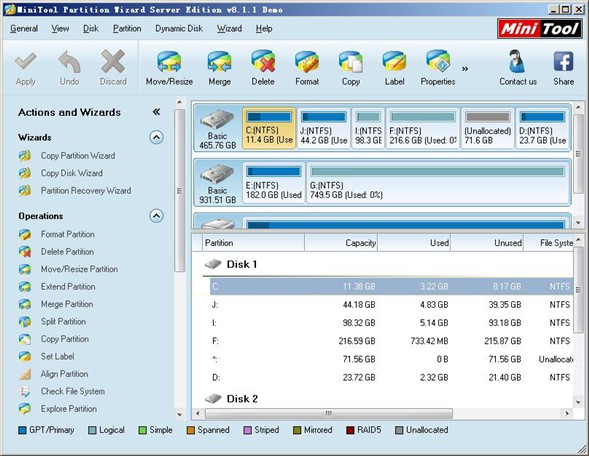Choose Format Partition operation
Image resolution: width=589 pixels, height=456 pixels.
point(67,234)
